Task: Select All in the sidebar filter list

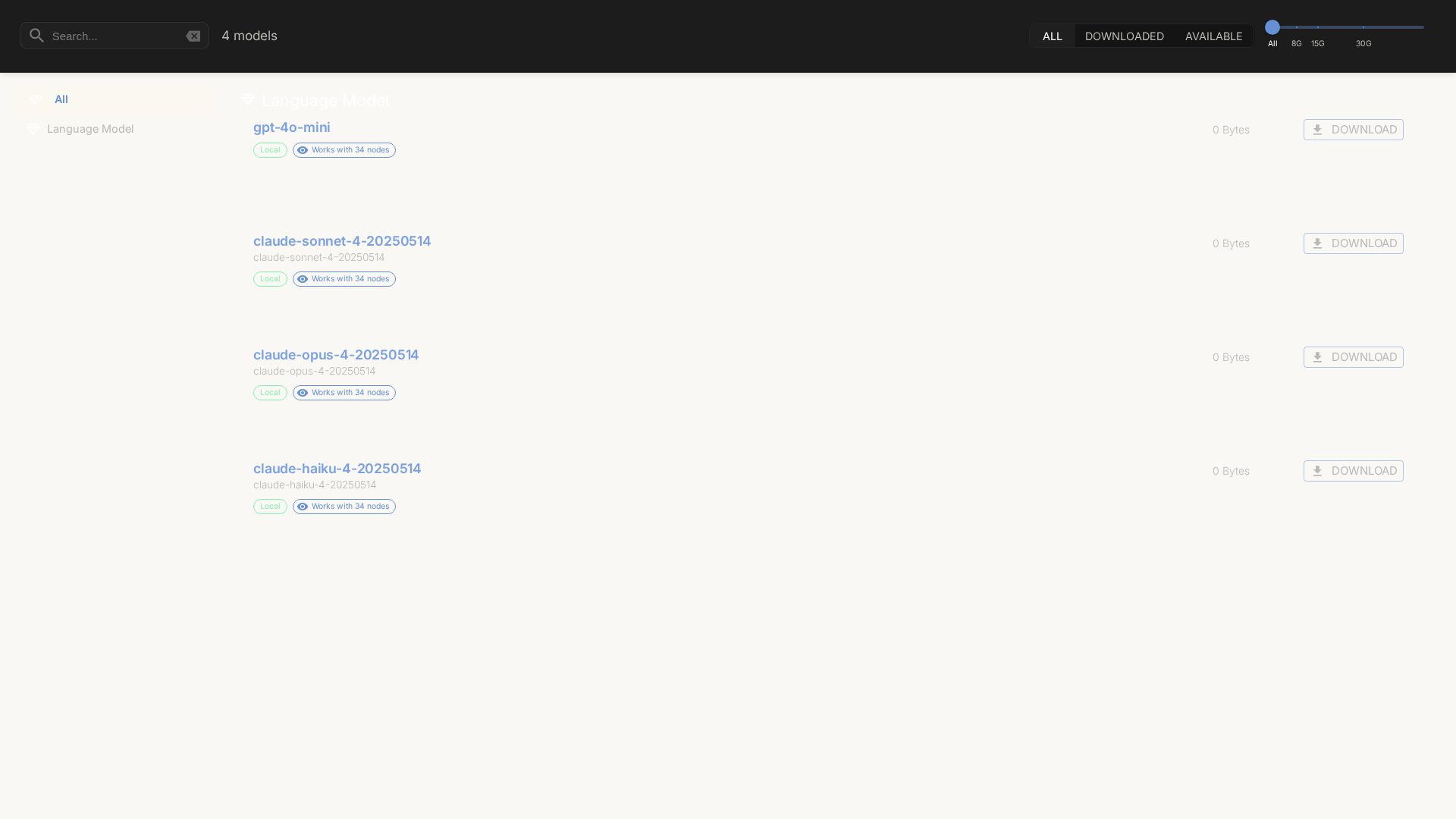Action: (x=61, y=99)
